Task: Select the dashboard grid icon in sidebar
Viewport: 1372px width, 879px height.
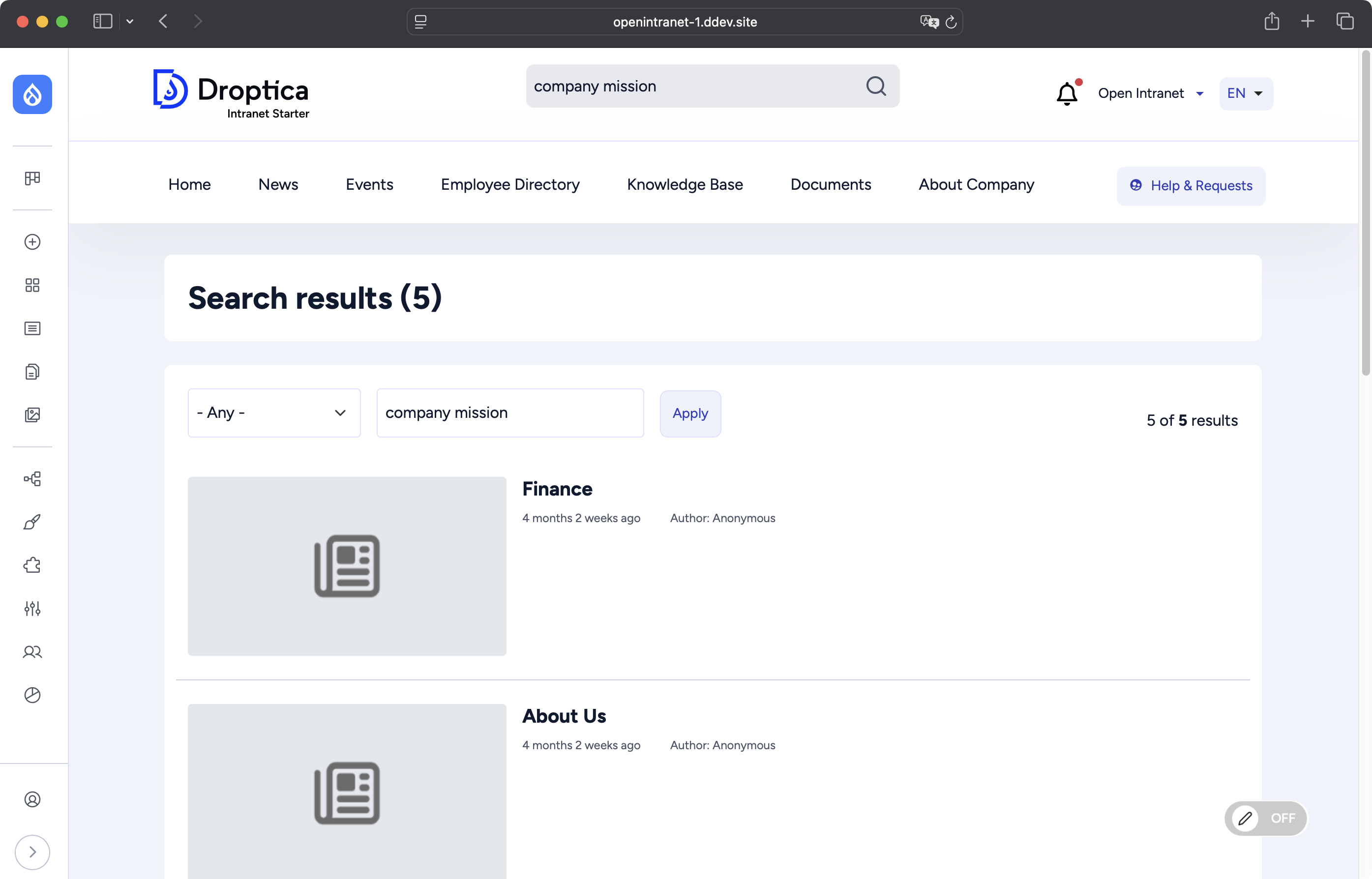Action: 32,178
